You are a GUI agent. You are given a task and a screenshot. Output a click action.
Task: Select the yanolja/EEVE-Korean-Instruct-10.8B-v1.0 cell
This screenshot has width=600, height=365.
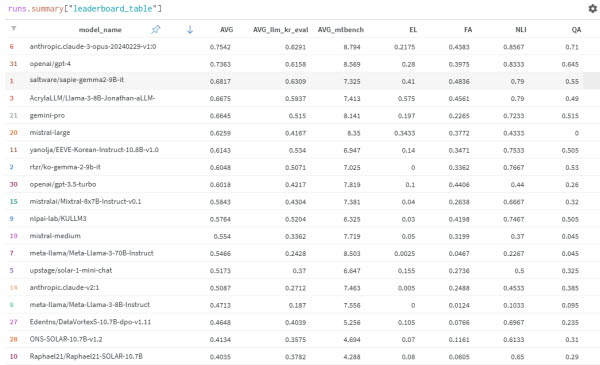(x=94, y=150)
